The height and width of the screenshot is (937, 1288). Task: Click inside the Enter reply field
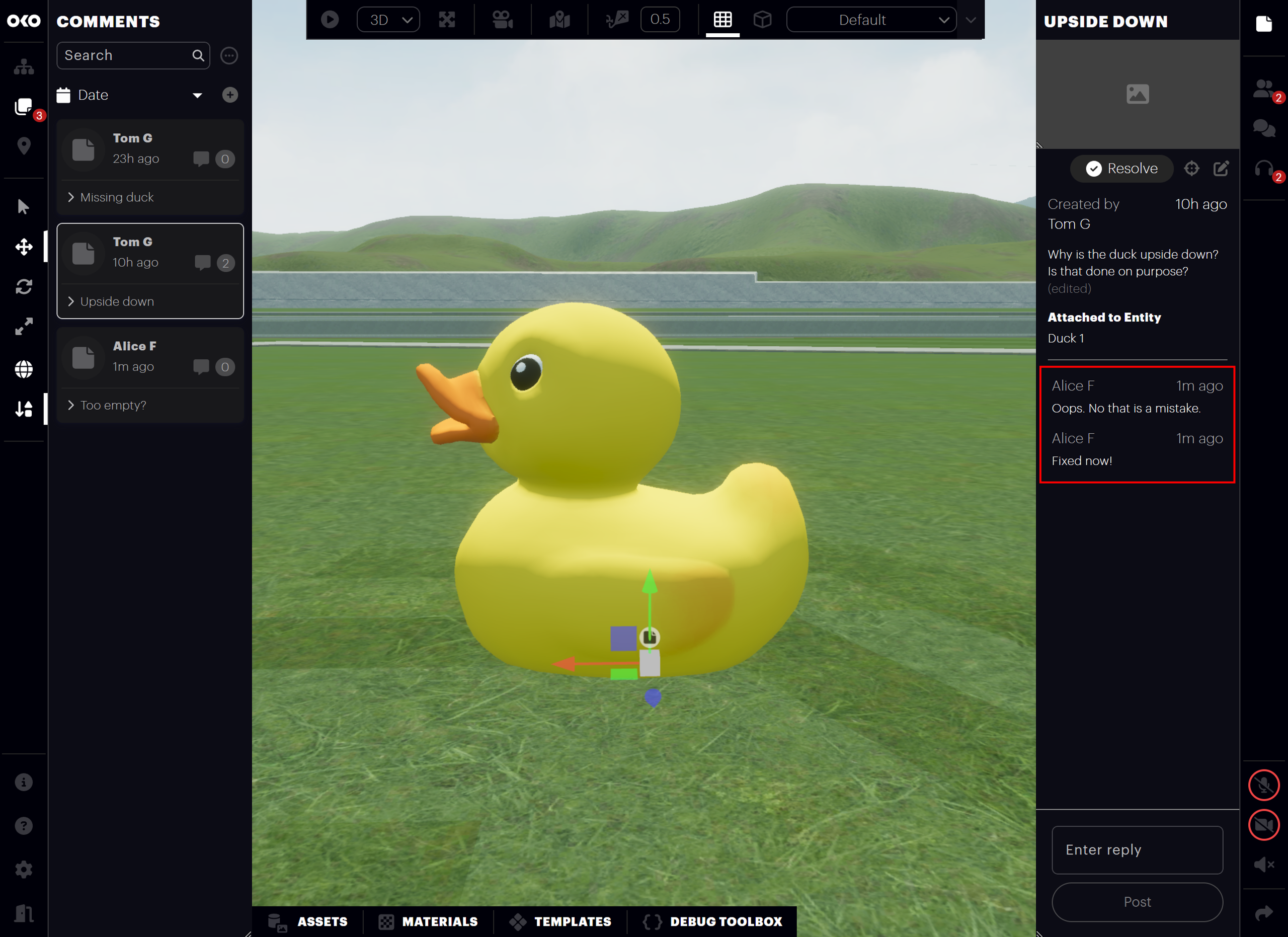click(1137, 849)
